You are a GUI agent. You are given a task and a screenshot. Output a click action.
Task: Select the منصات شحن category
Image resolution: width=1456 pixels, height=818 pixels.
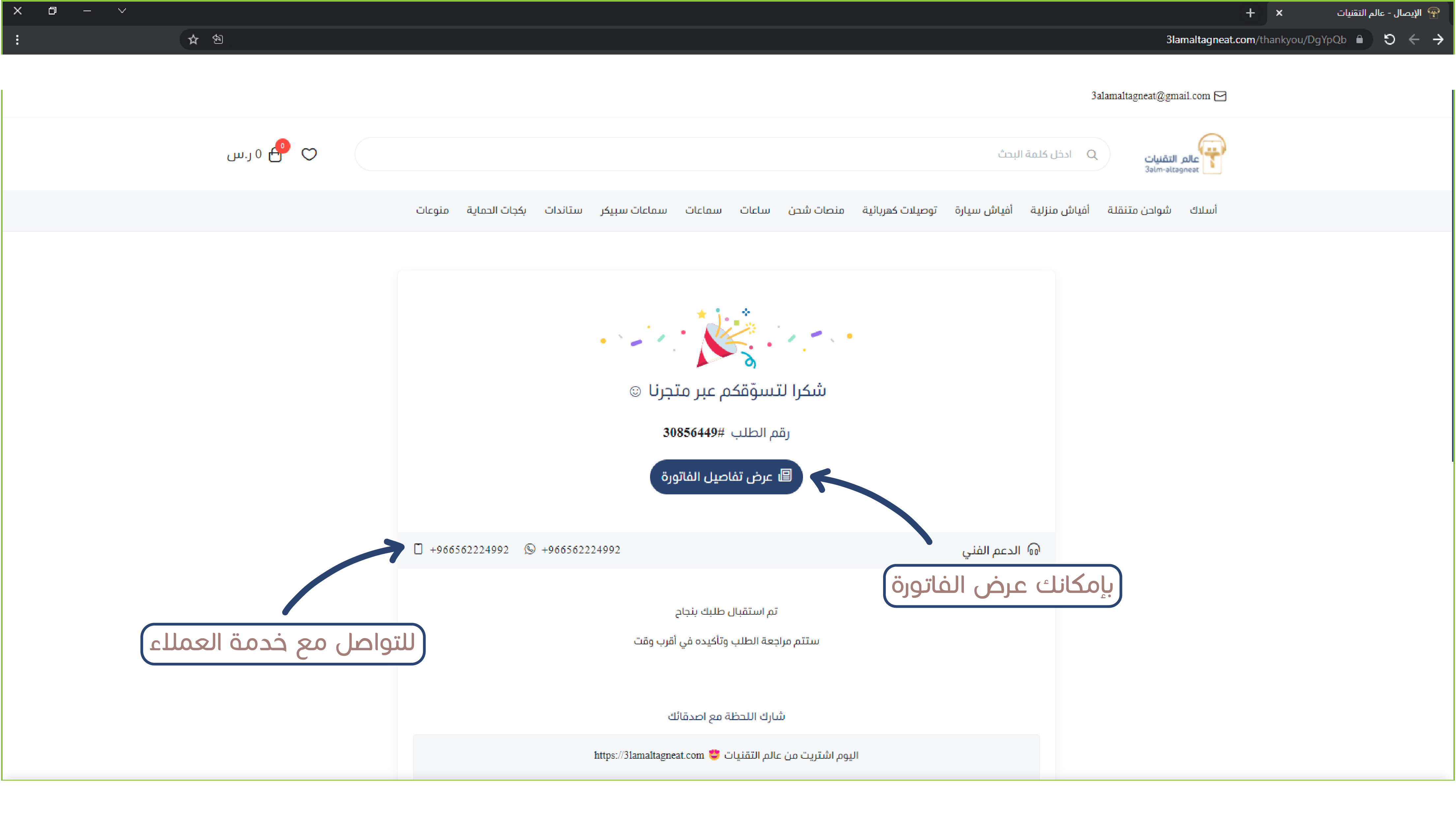click(816, 210)
